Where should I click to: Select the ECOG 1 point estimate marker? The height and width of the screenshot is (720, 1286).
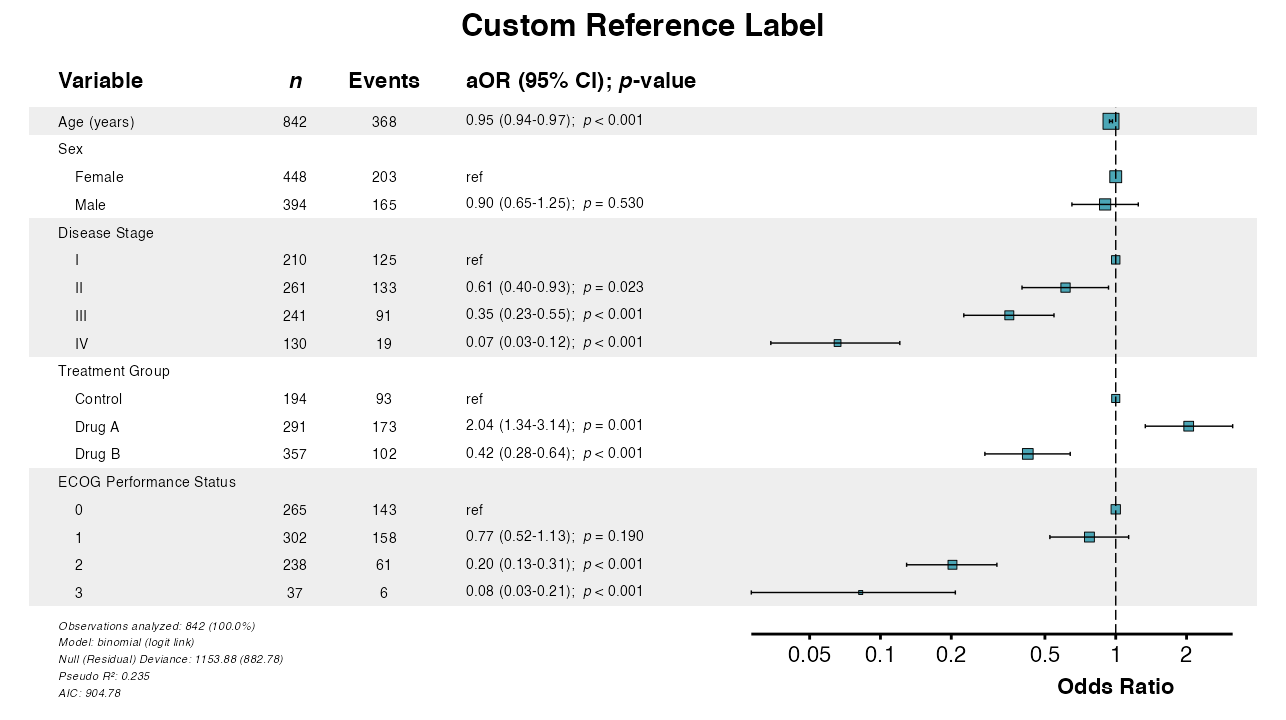pyautogui.click(x=1089, y=537)
